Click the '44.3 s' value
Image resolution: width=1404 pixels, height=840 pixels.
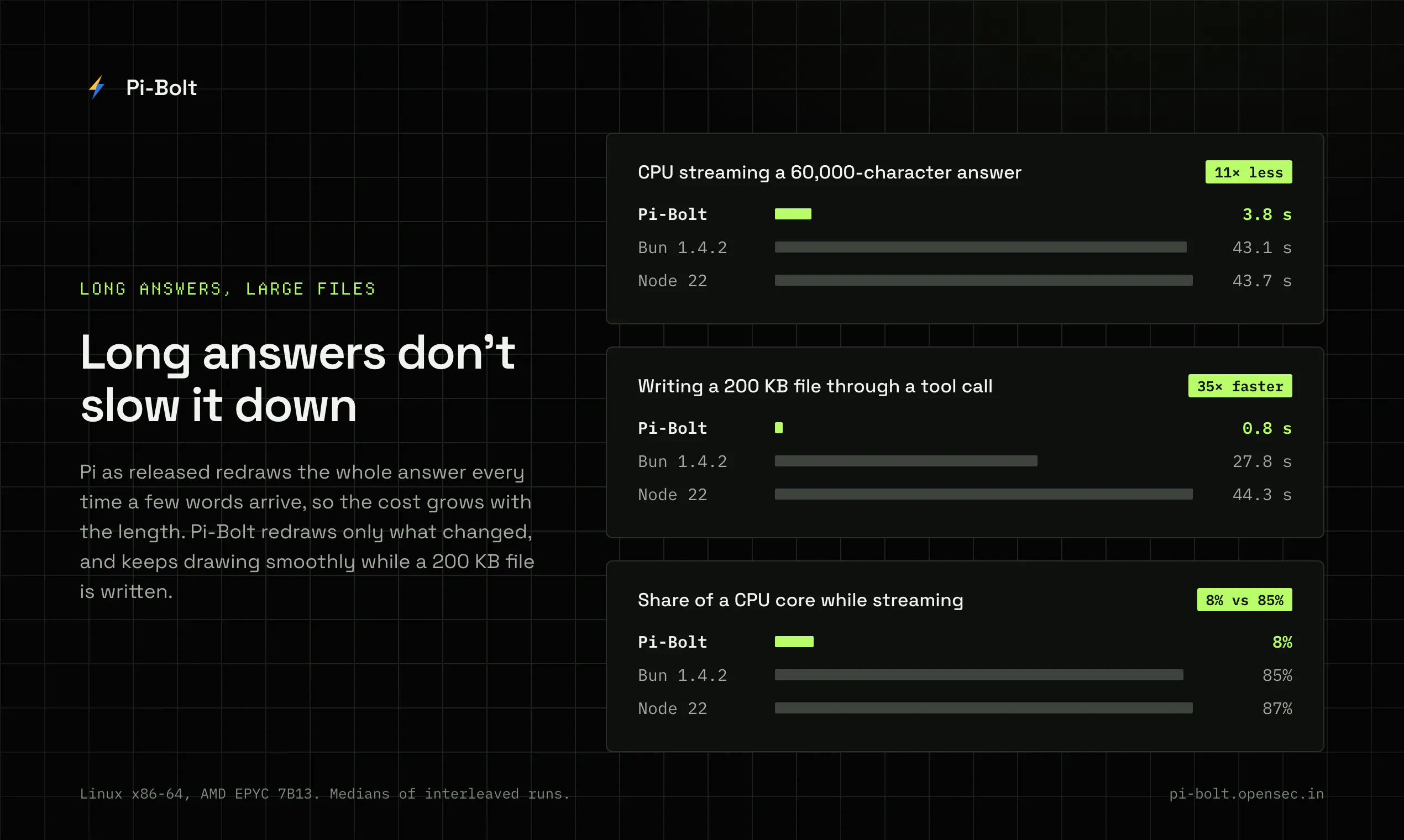(x=1262, y=495)
